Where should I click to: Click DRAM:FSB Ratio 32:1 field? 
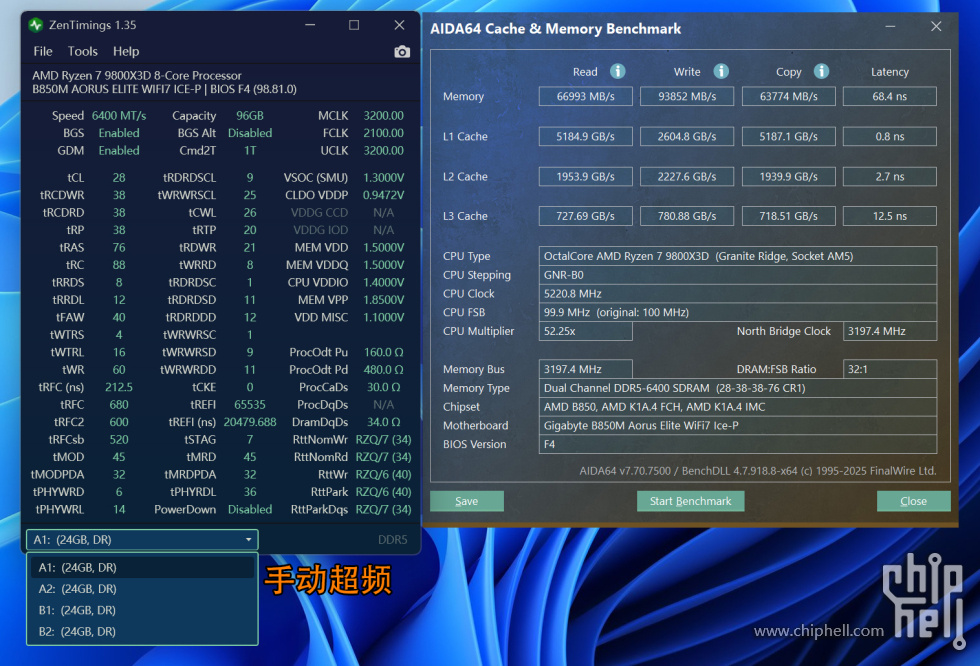[x=889, y=369]
